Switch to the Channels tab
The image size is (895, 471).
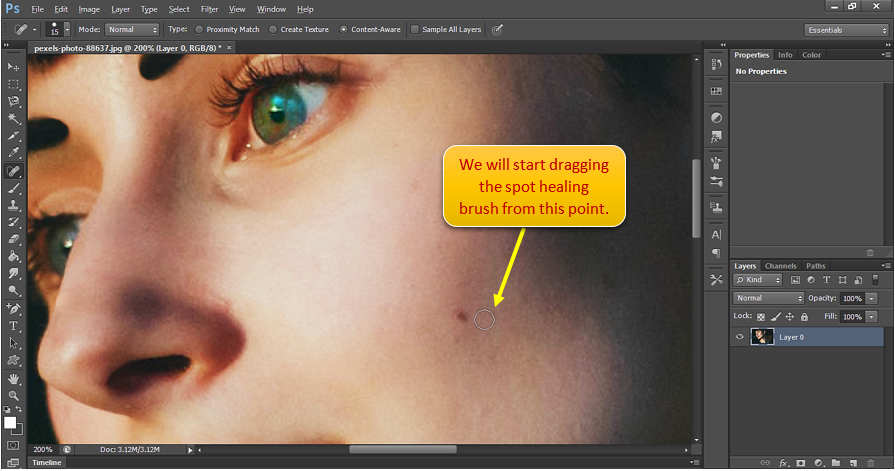[x=780, y=266]
